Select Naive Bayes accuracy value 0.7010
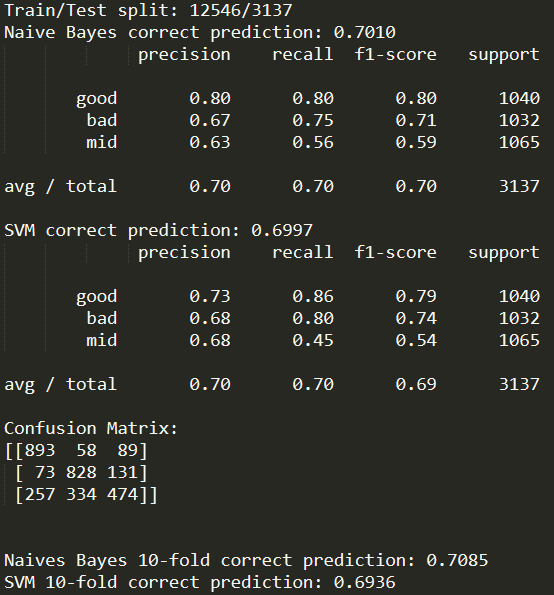This screenshot has height=595, width=554. [365, 33]
